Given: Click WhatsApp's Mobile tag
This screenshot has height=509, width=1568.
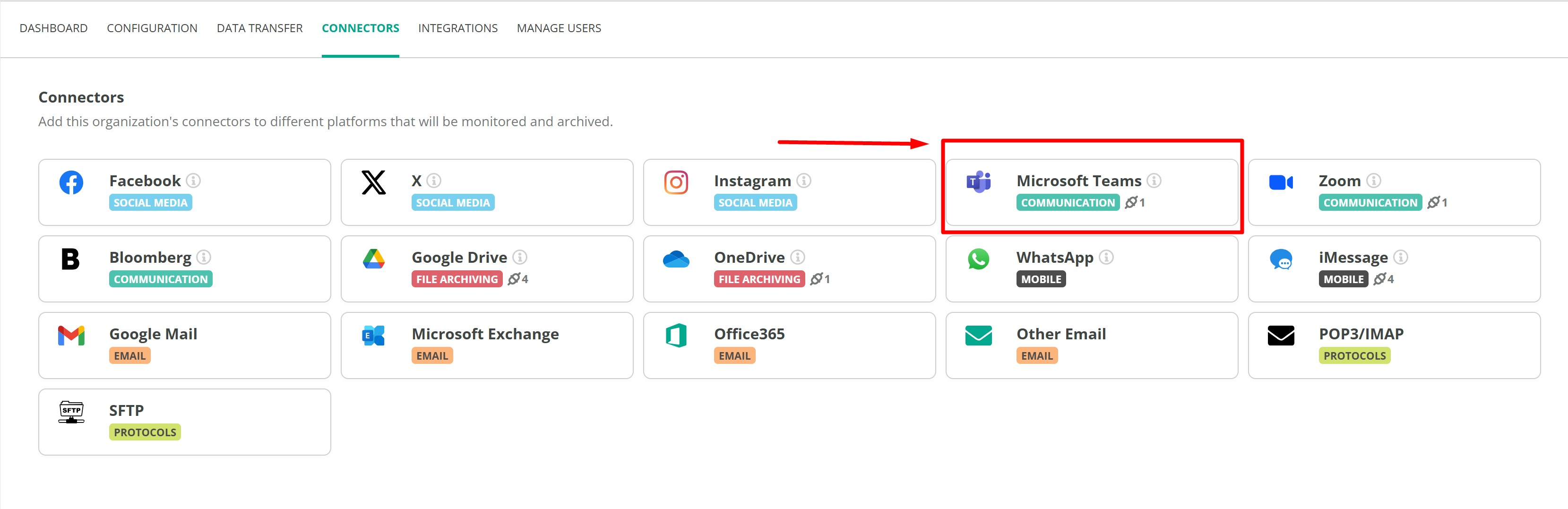Looking at the screenshot, I should (1041, 279).
